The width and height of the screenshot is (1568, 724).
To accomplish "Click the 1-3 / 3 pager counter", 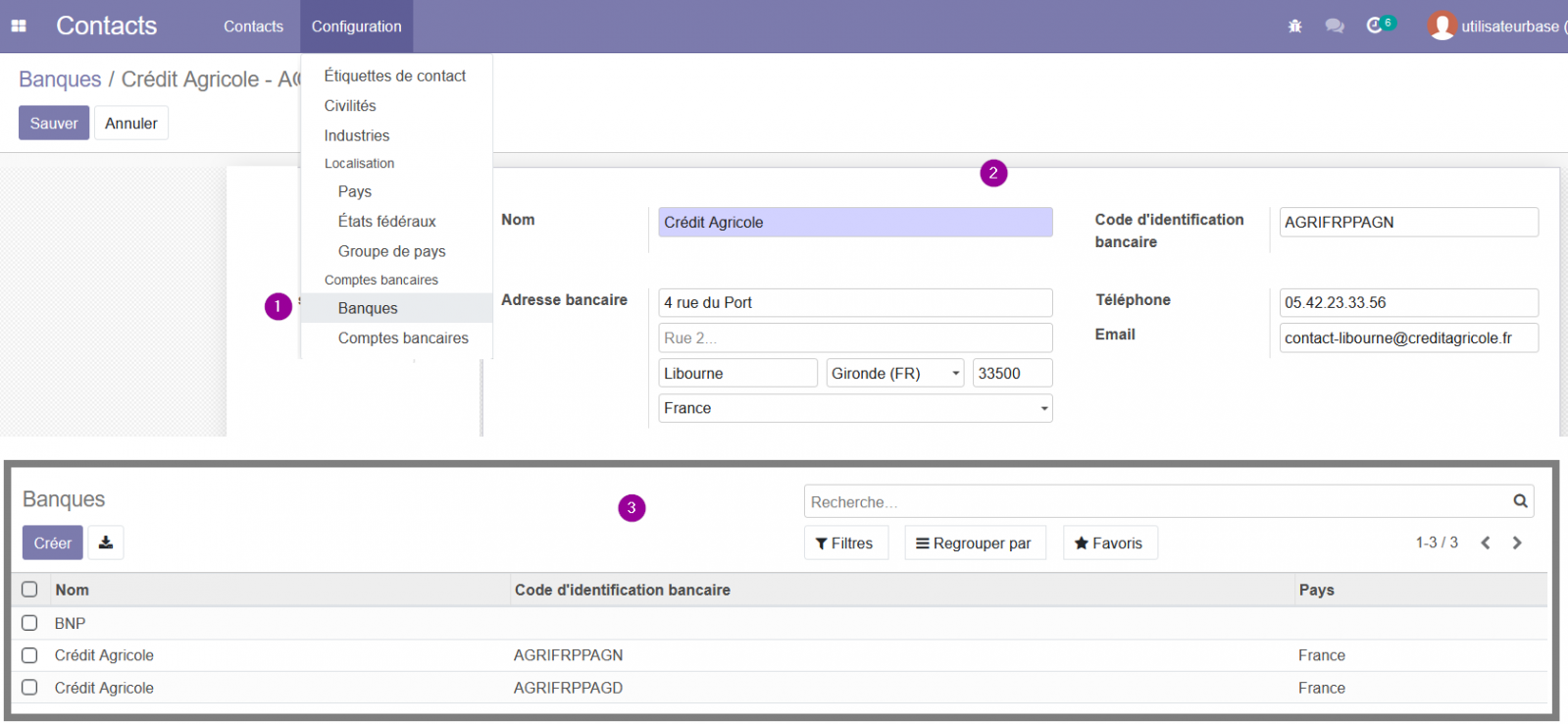I will point(1437,543).
